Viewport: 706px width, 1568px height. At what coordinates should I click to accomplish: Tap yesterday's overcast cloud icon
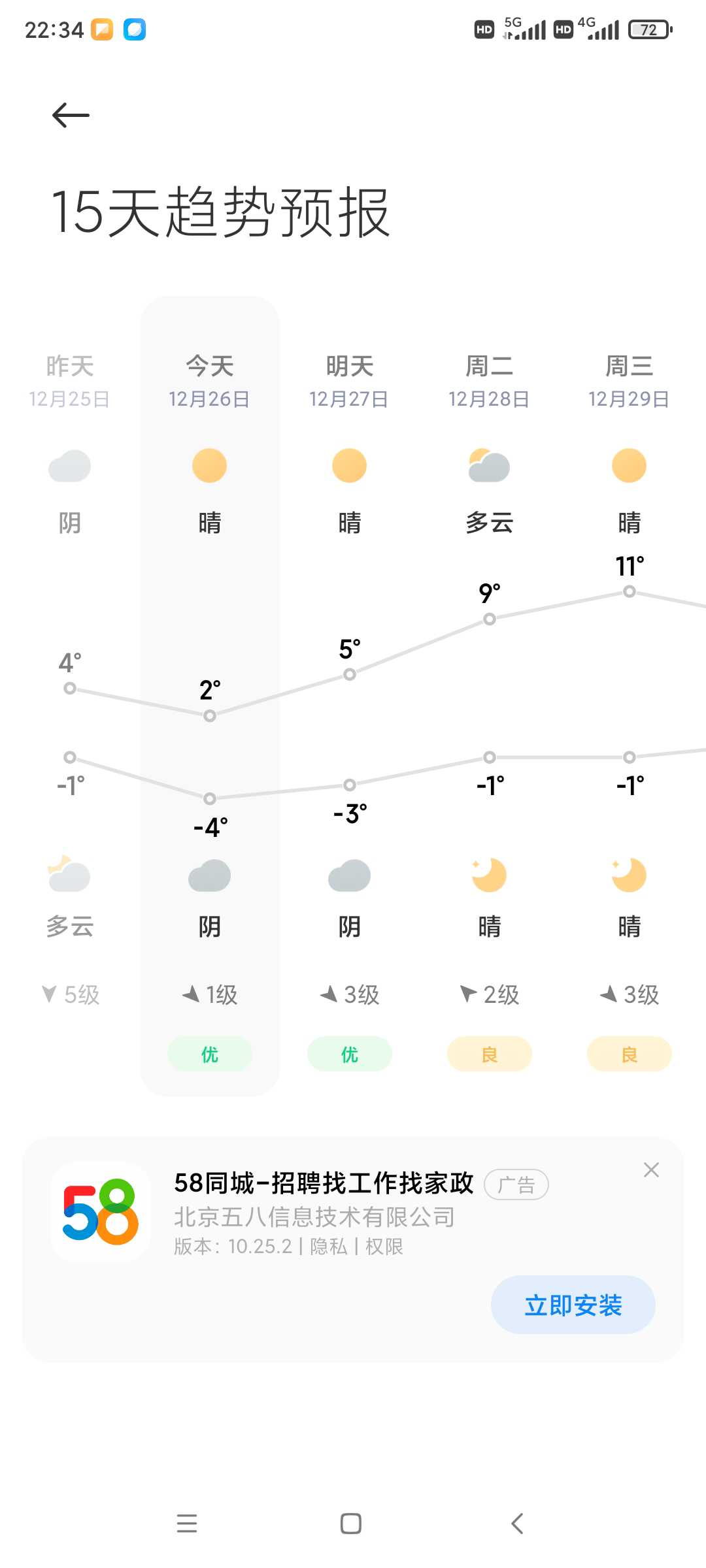click(69, 466)
